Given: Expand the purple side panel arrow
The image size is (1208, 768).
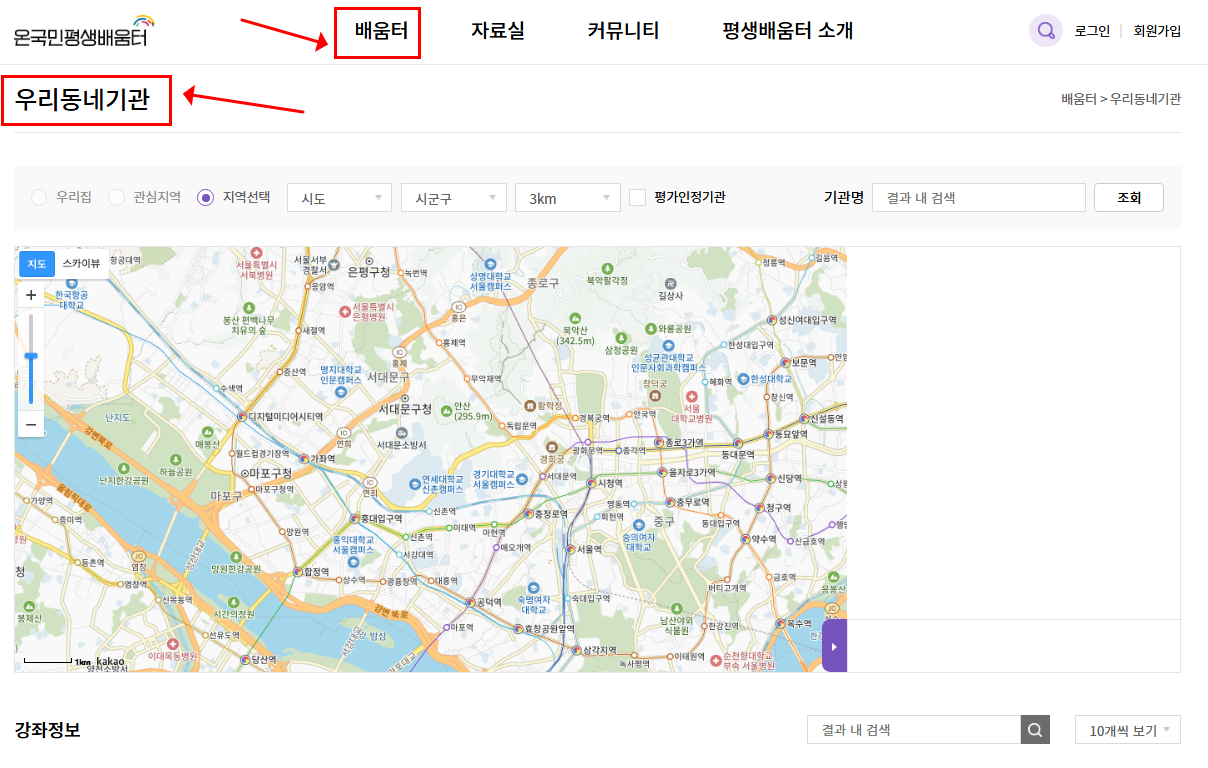Looking at the screenshot, I should [834, 646].
